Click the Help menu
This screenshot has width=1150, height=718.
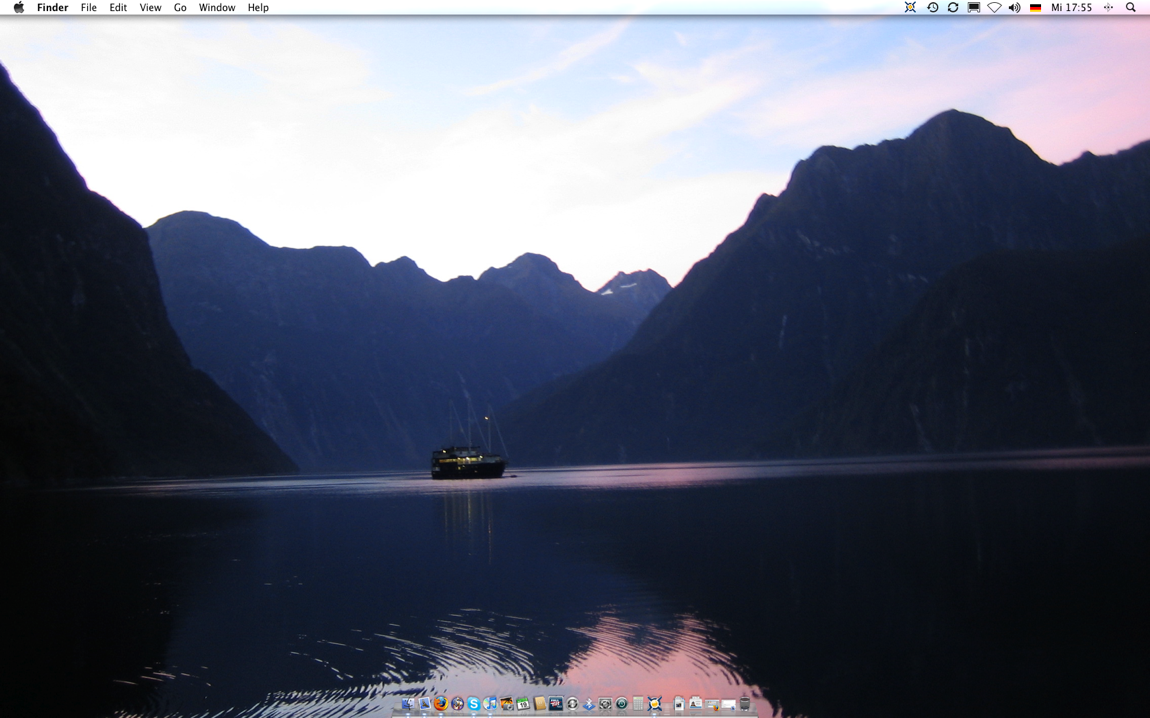pos(258,8)
